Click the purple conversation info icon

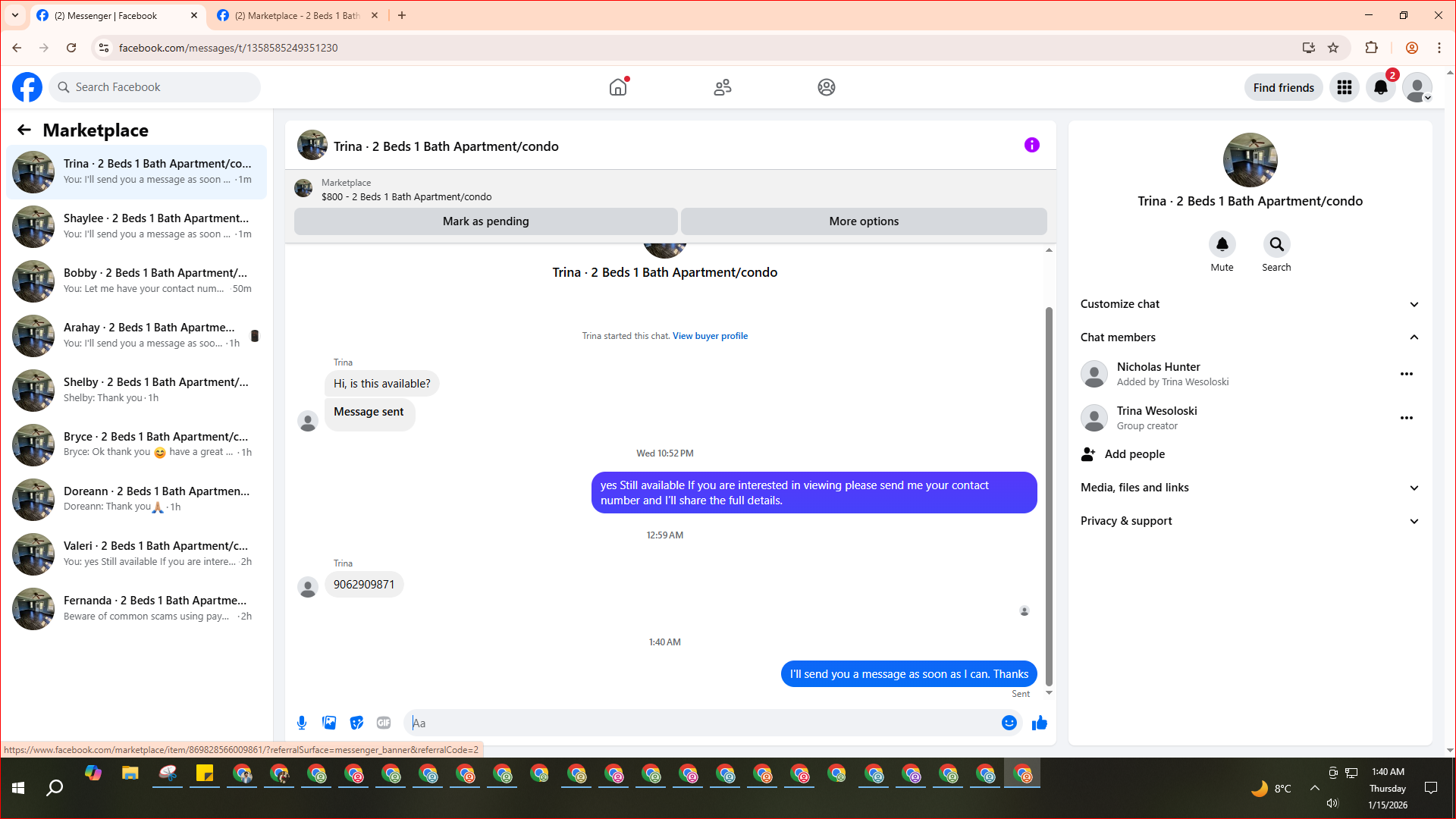coord(1031,145)
